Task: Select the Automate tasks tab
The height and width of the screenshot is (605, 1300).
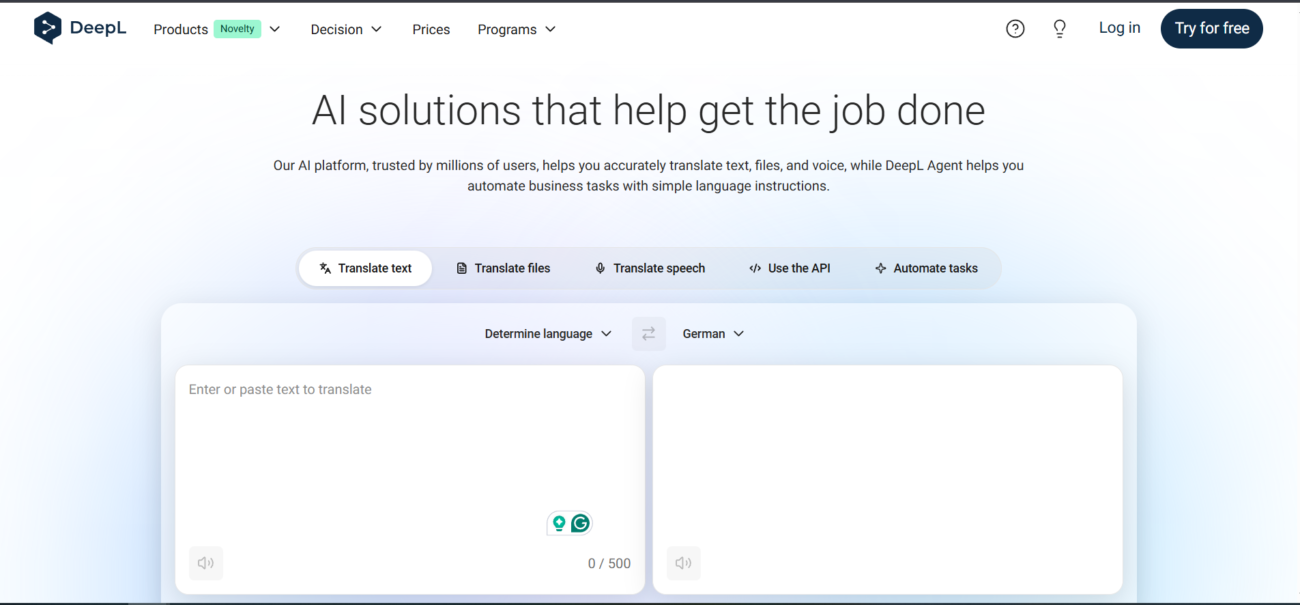Action: click(926, 268)
